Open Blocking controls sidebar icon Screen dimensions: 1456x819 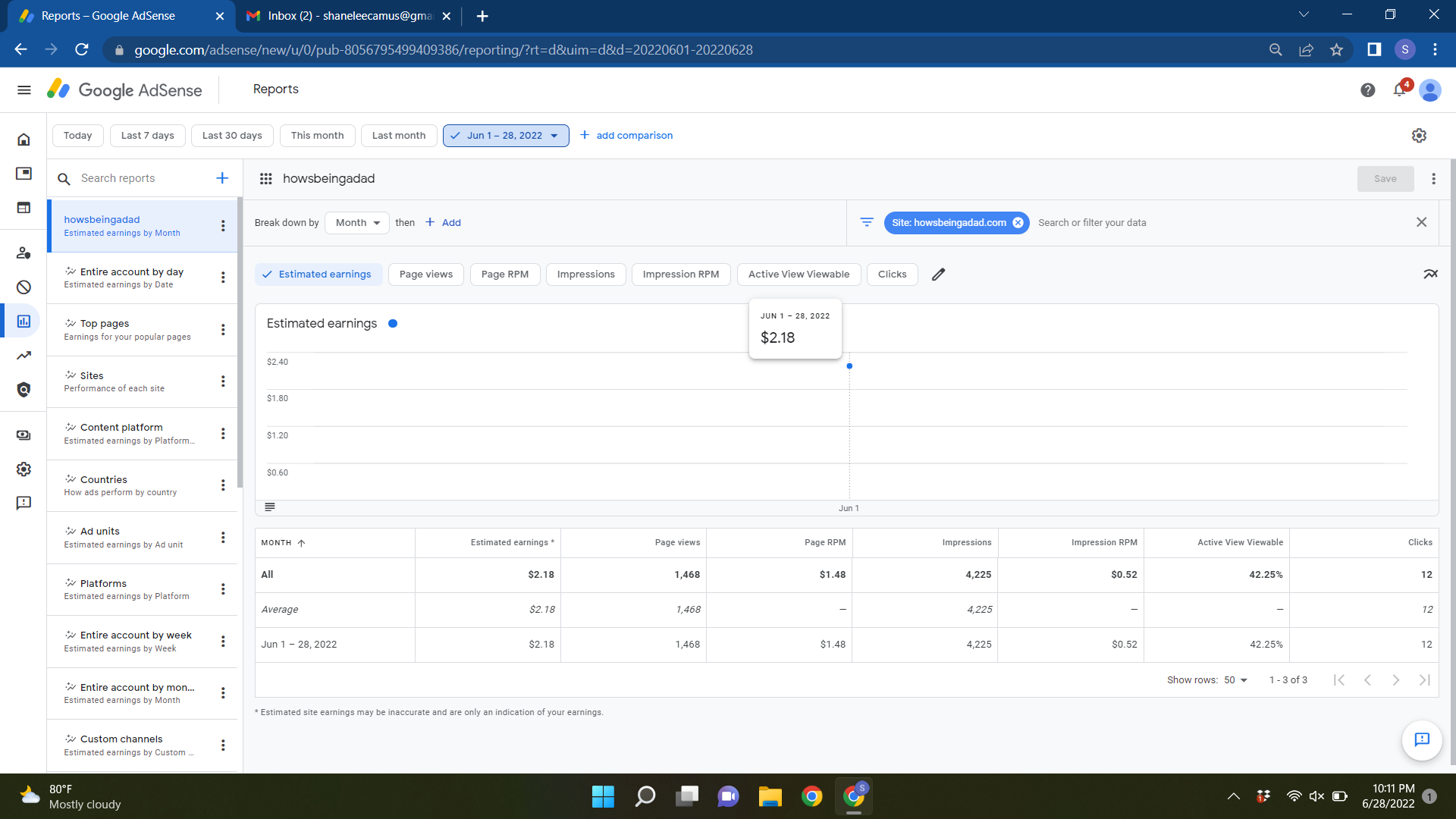point(24,287)
